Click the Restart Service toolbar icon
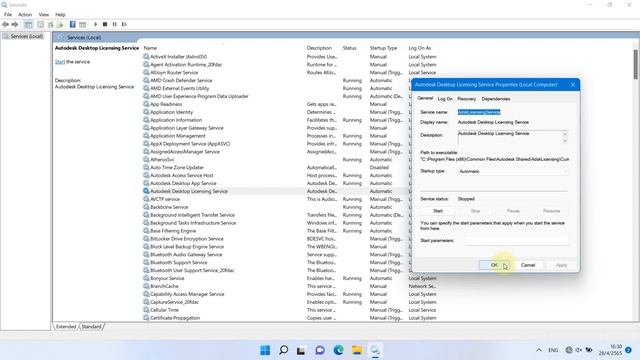 point(124,24)
